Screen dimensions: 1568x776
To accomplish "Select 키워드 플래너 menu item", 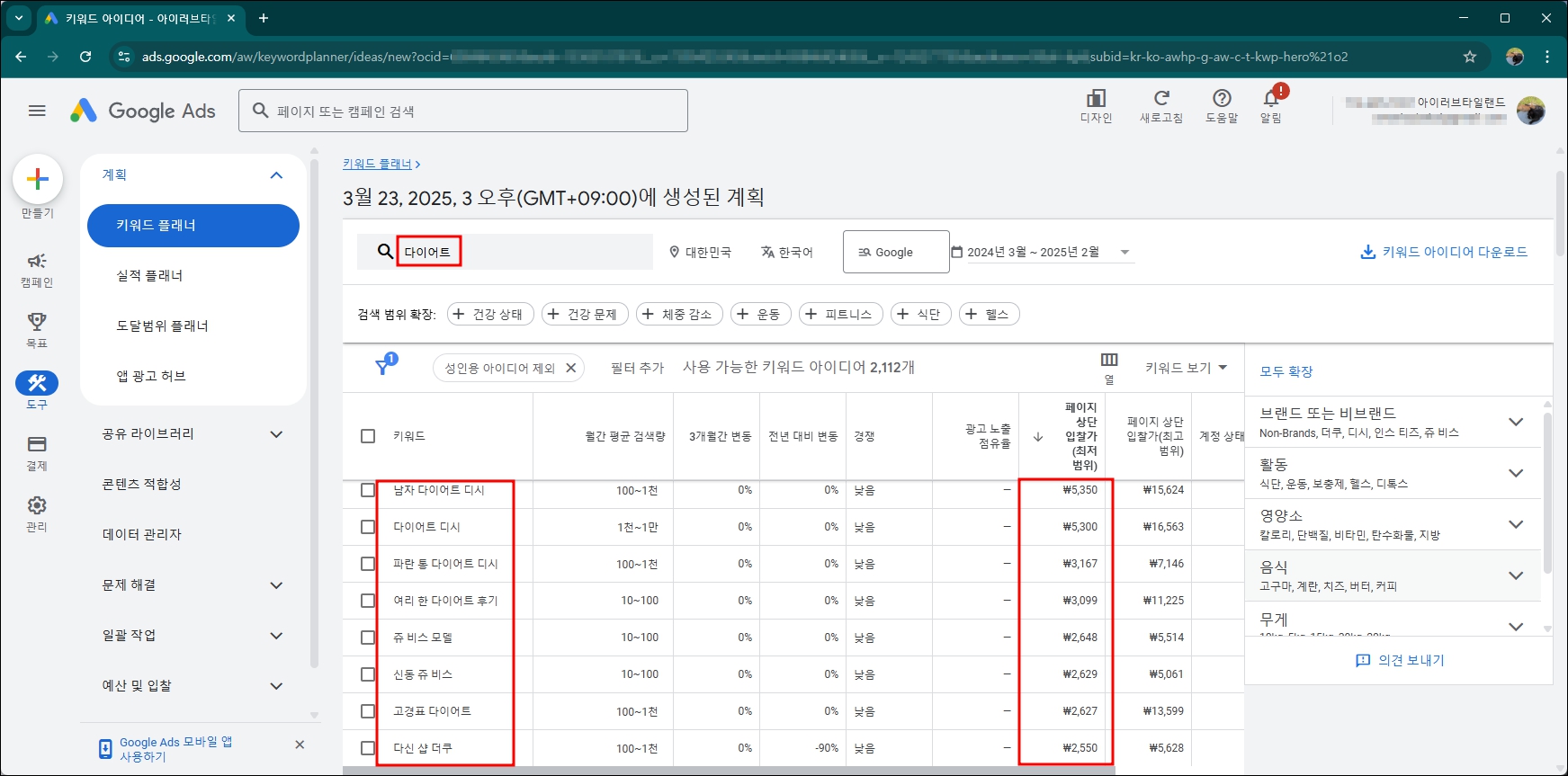I will 193,226.
